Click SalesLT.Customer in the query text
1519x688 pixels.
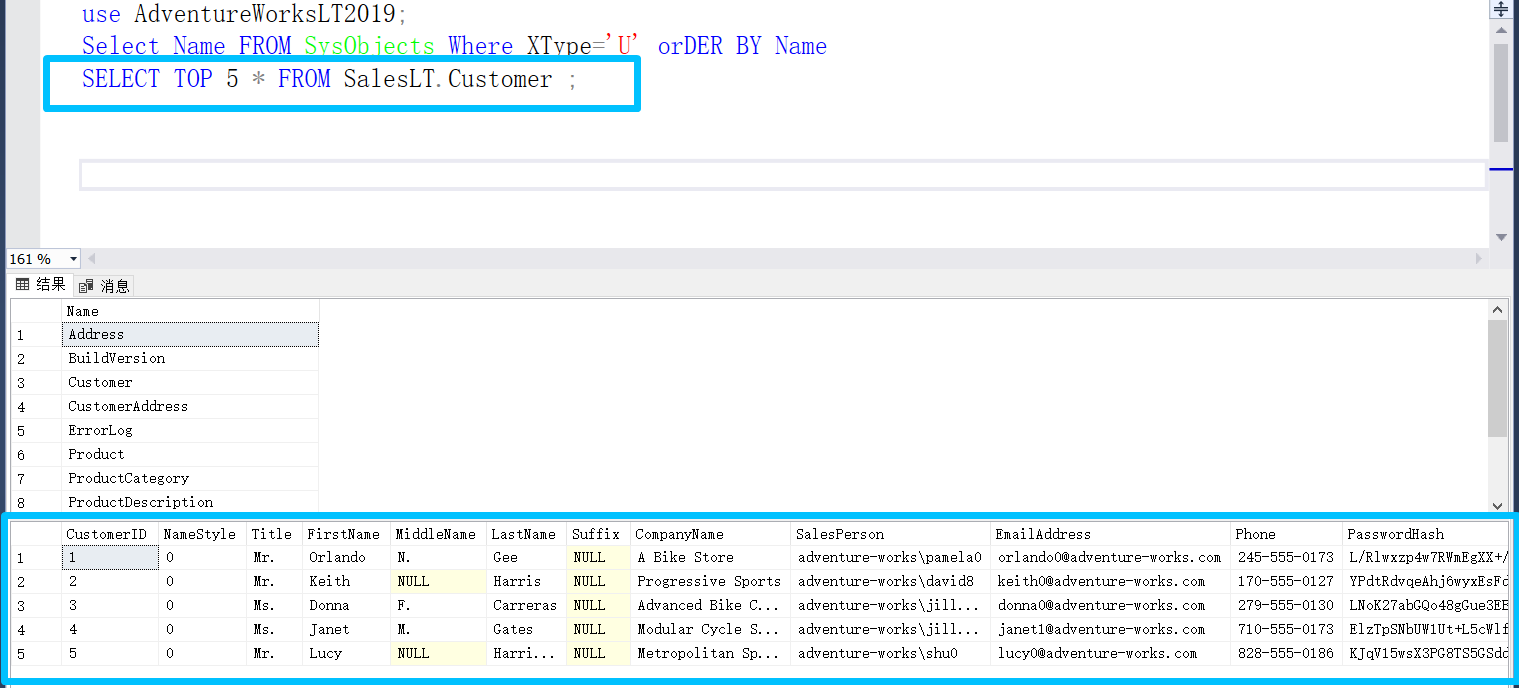coord(448,79)
